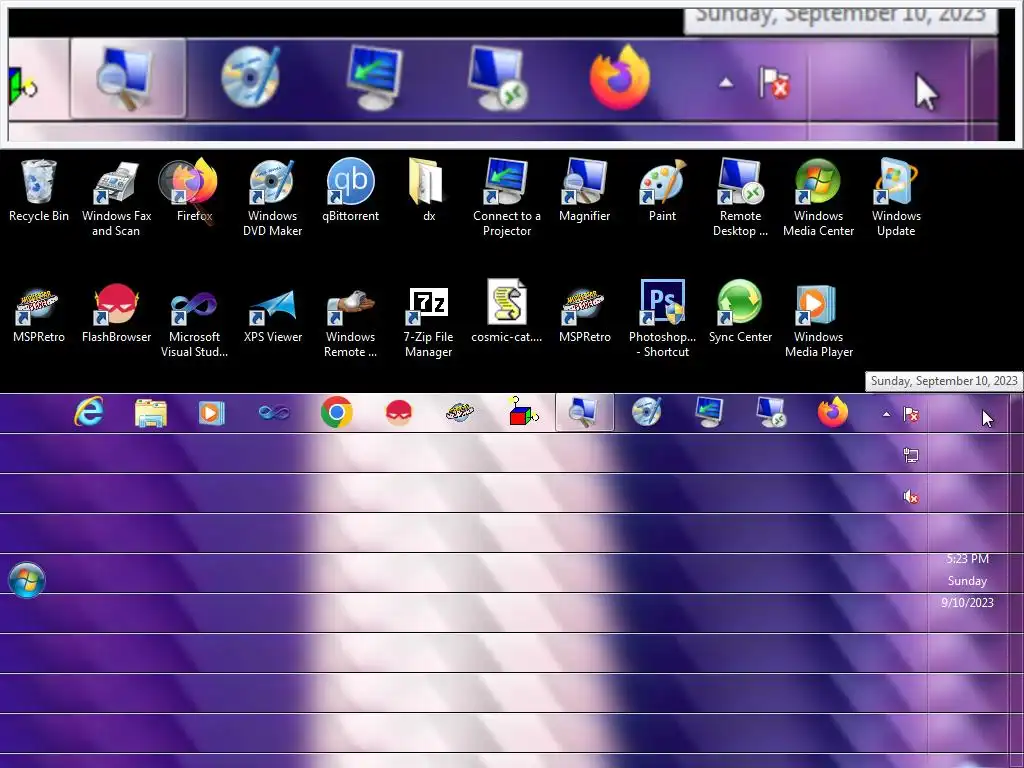Open the Sync Center desktop shortcut
Viewport: 1024px width, 768px height.
740,312
